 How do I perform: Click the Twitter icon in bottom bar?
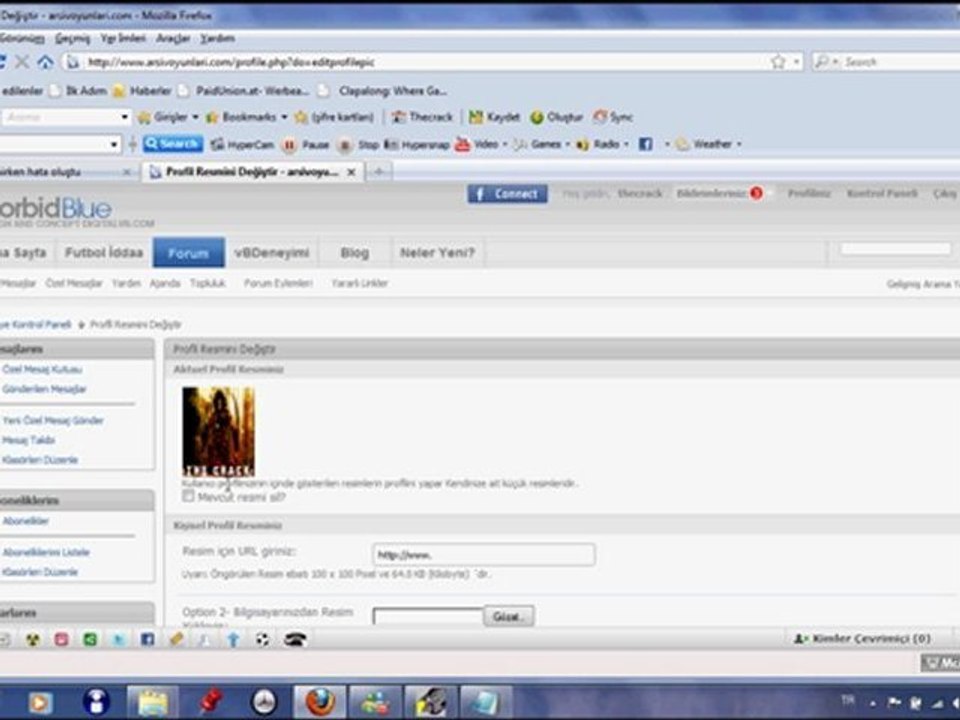[x=119, y=640]
